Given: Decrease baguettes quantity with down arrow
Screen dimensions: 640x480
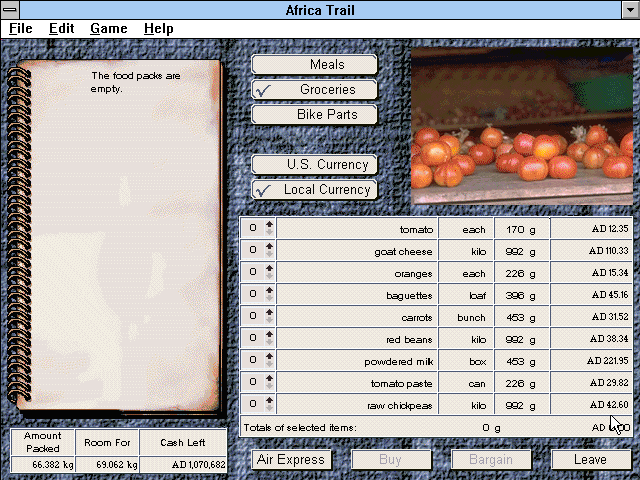Looking at the screenshot, I should coord(269,298).
